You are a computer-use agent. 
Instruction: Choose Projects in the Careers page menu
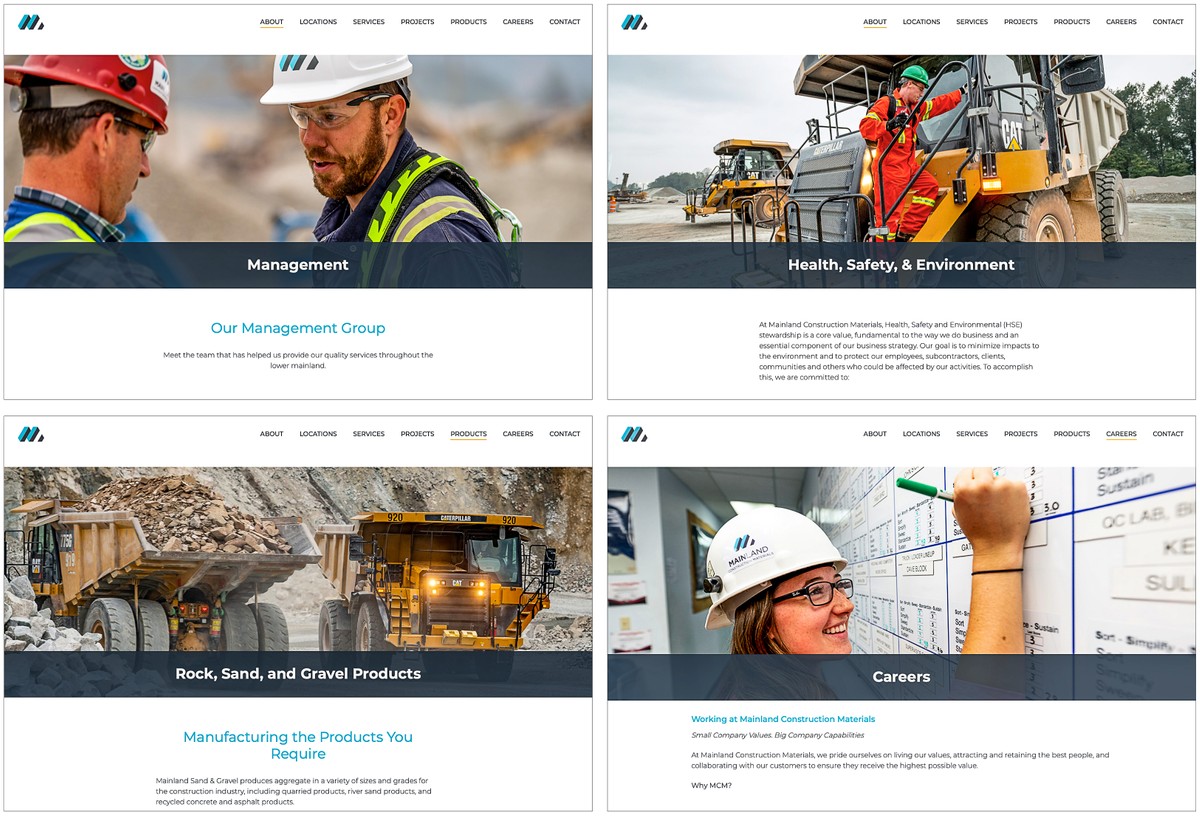(1021, 434)
